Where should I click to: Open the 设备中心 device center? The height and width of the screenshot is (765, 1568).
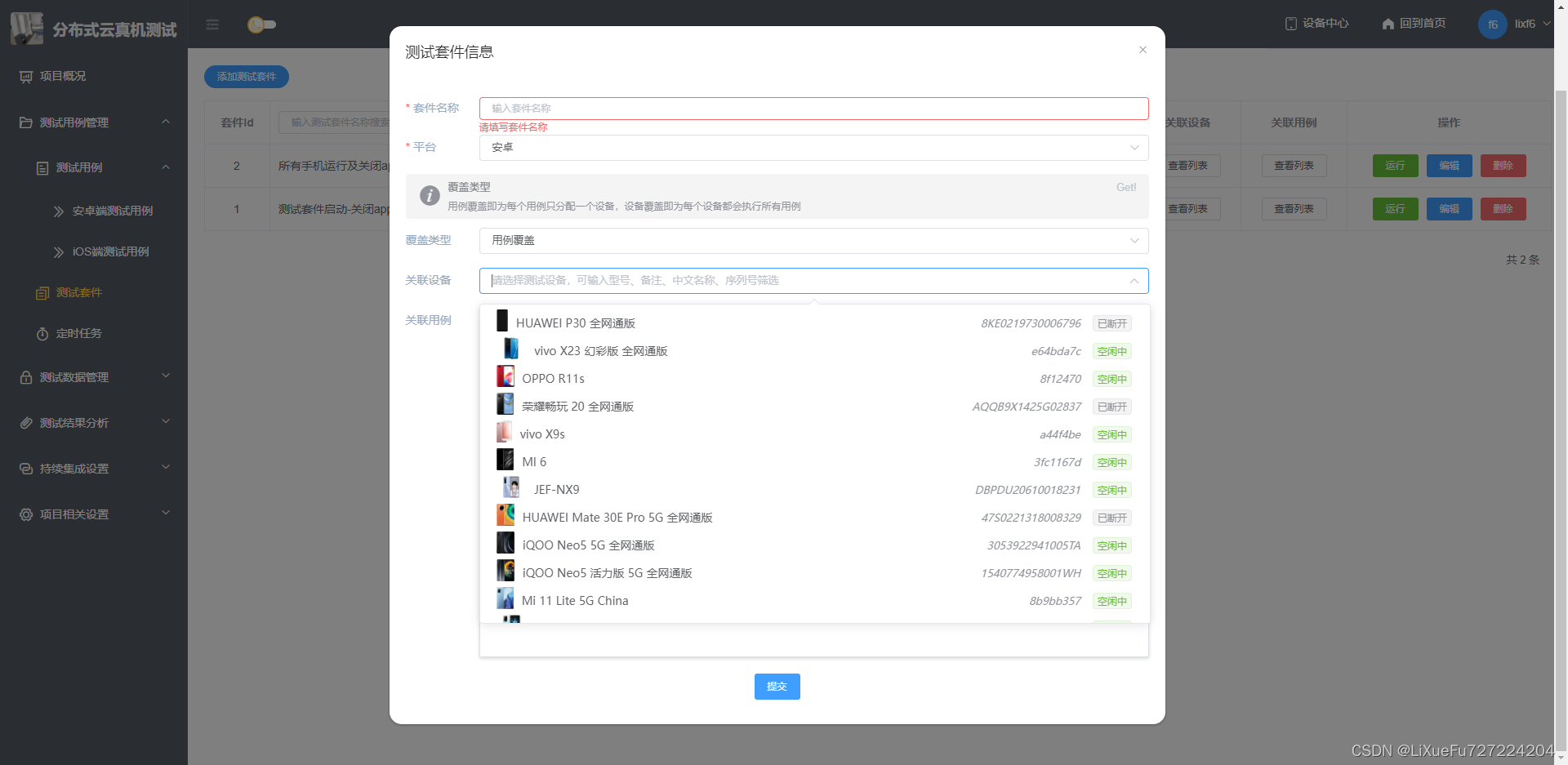[x=1316, y=24]
